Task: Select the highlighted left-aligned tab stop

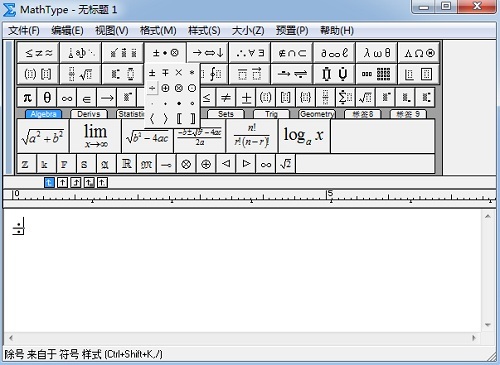Action: pos(49,182)
